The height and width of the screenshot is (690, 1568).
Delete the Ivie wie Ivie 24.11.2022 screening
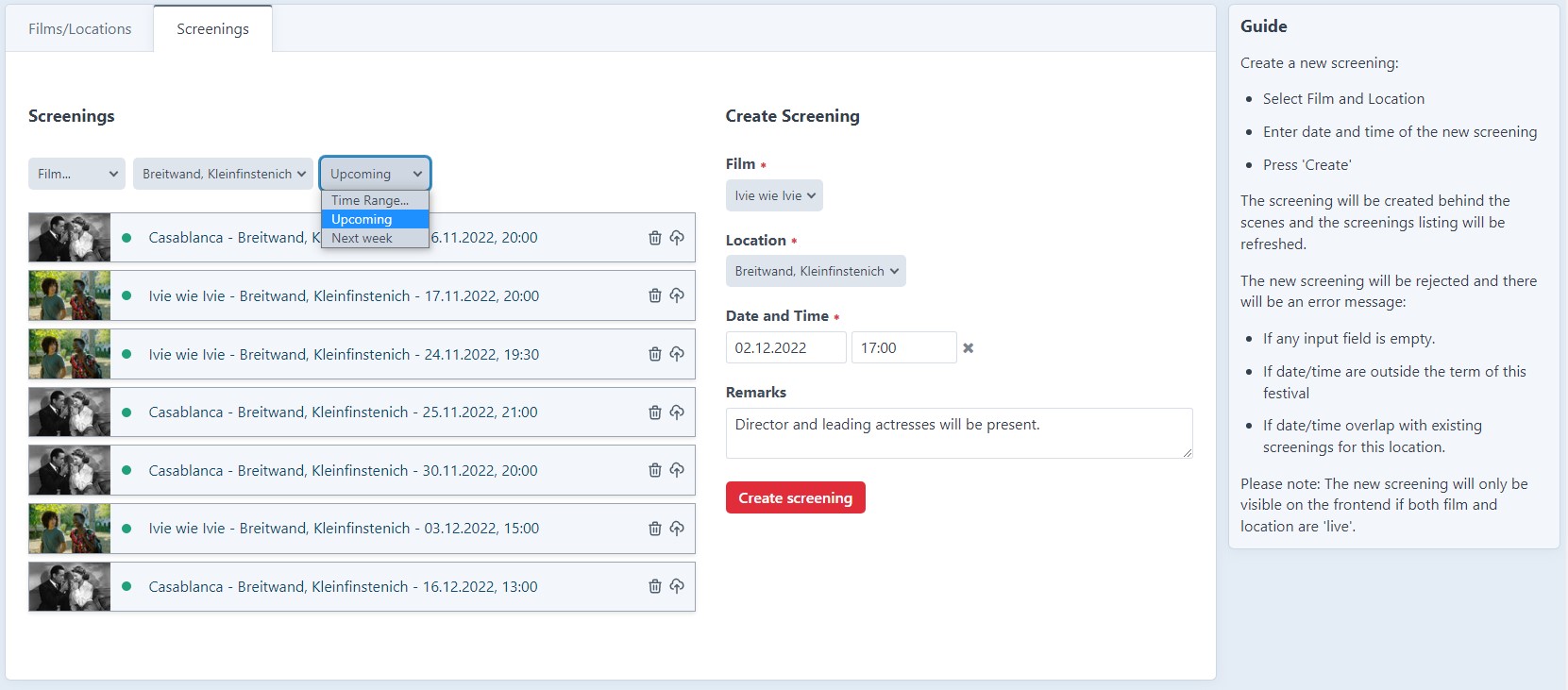[x=655, y=354]
